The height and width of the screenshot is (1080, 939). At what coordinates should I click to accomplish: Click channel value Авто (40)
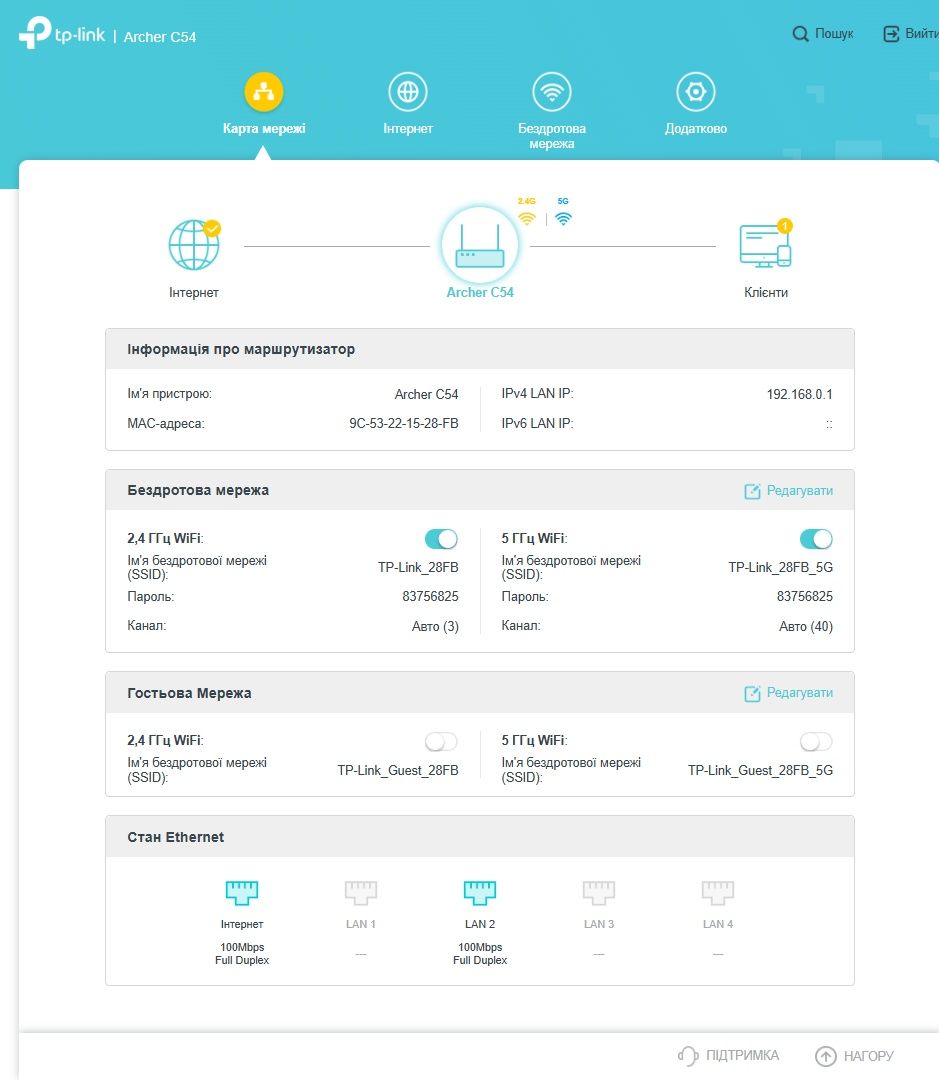point(806,627)
